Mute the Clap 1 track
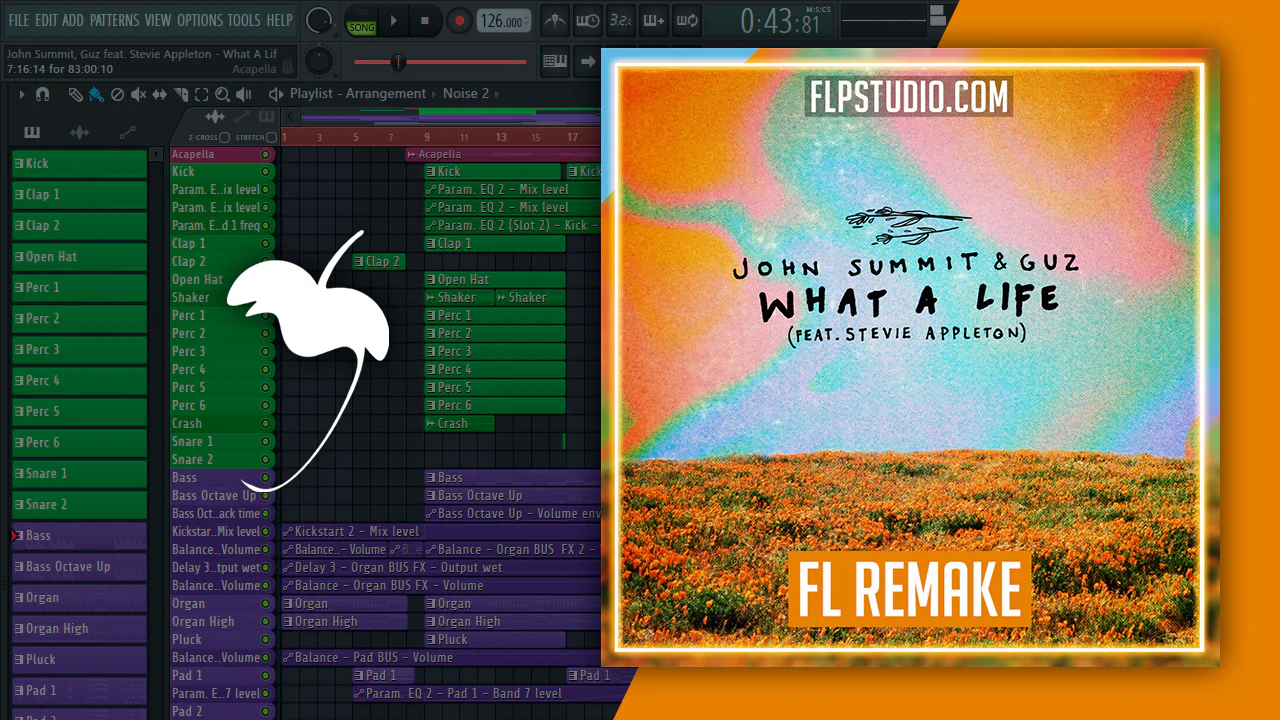 coord(265,243)
